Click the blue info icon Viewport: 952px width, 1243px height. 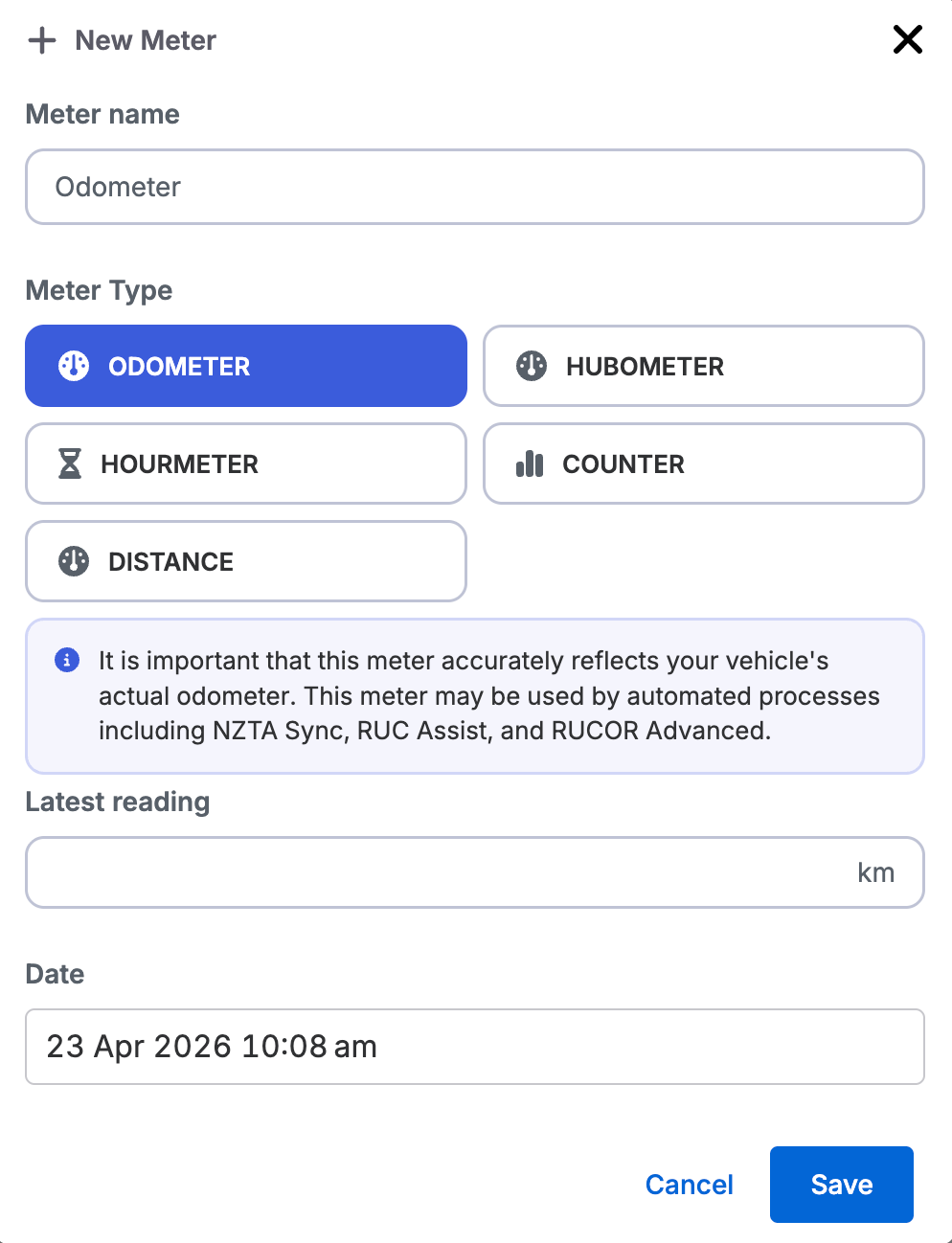[67, 660]
